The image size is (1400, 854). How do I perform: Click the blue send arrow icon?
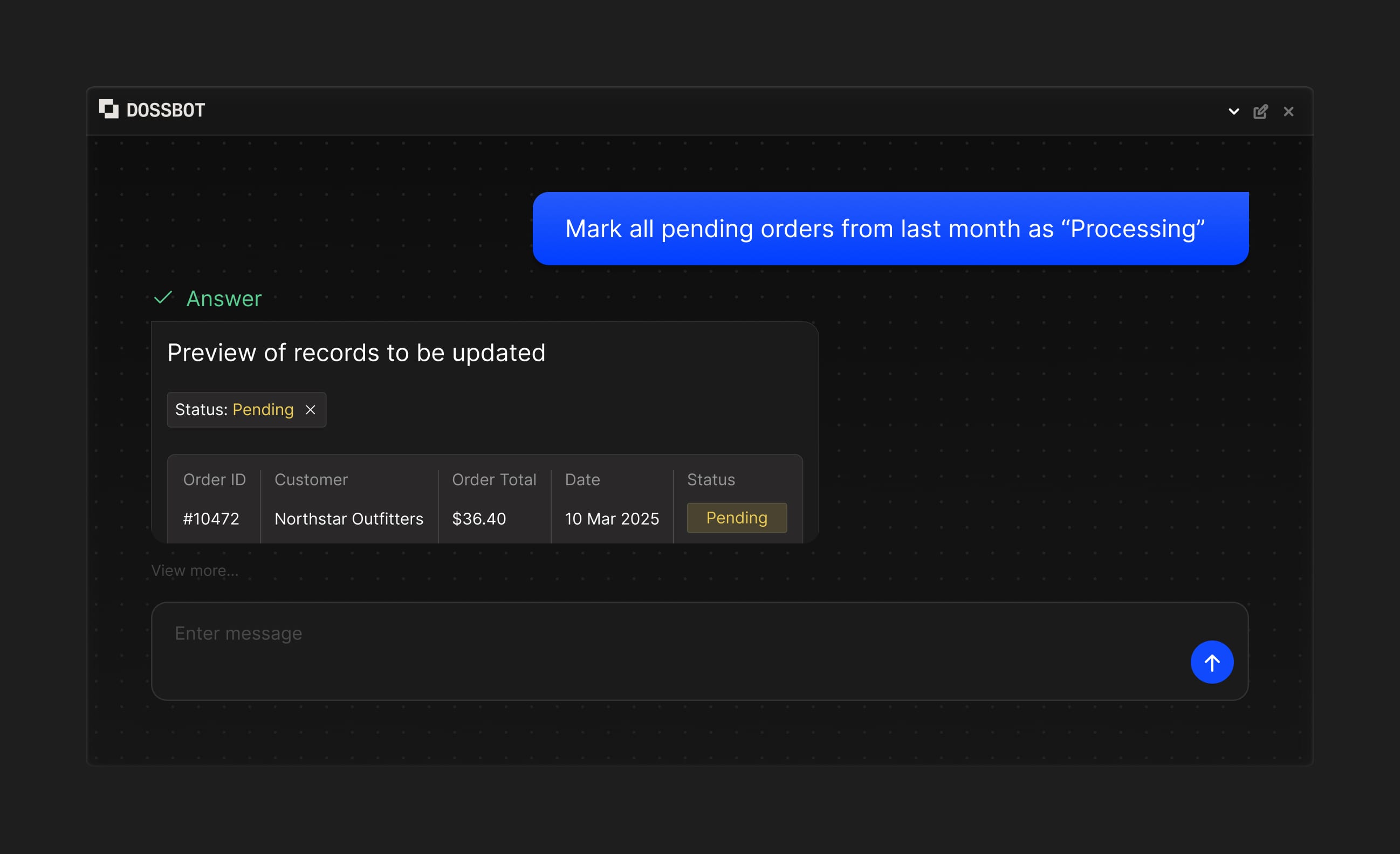(1212, 662)
